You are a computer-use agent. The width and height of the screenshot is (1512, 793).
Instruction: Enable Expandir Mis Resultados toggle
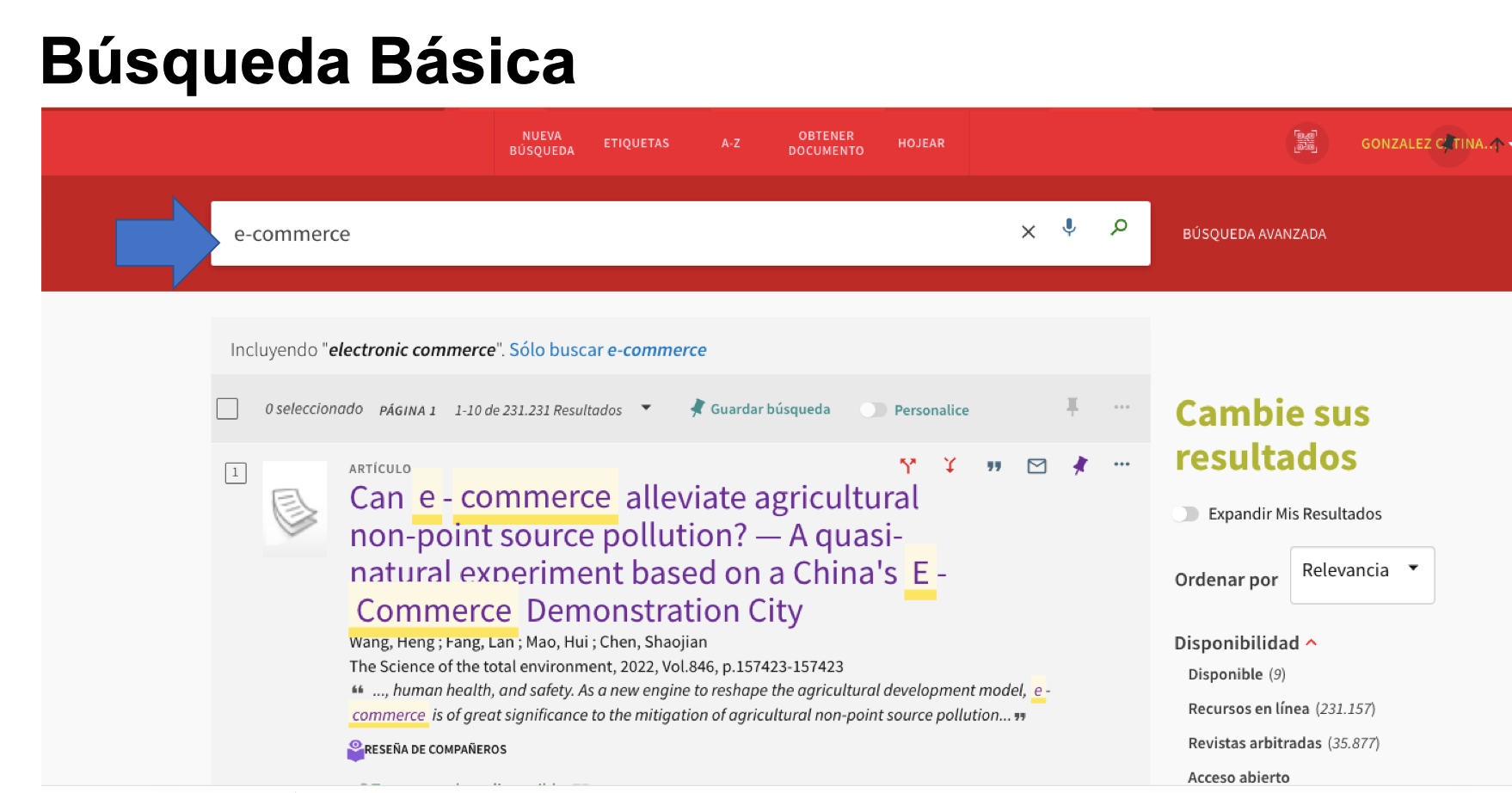1186,514
